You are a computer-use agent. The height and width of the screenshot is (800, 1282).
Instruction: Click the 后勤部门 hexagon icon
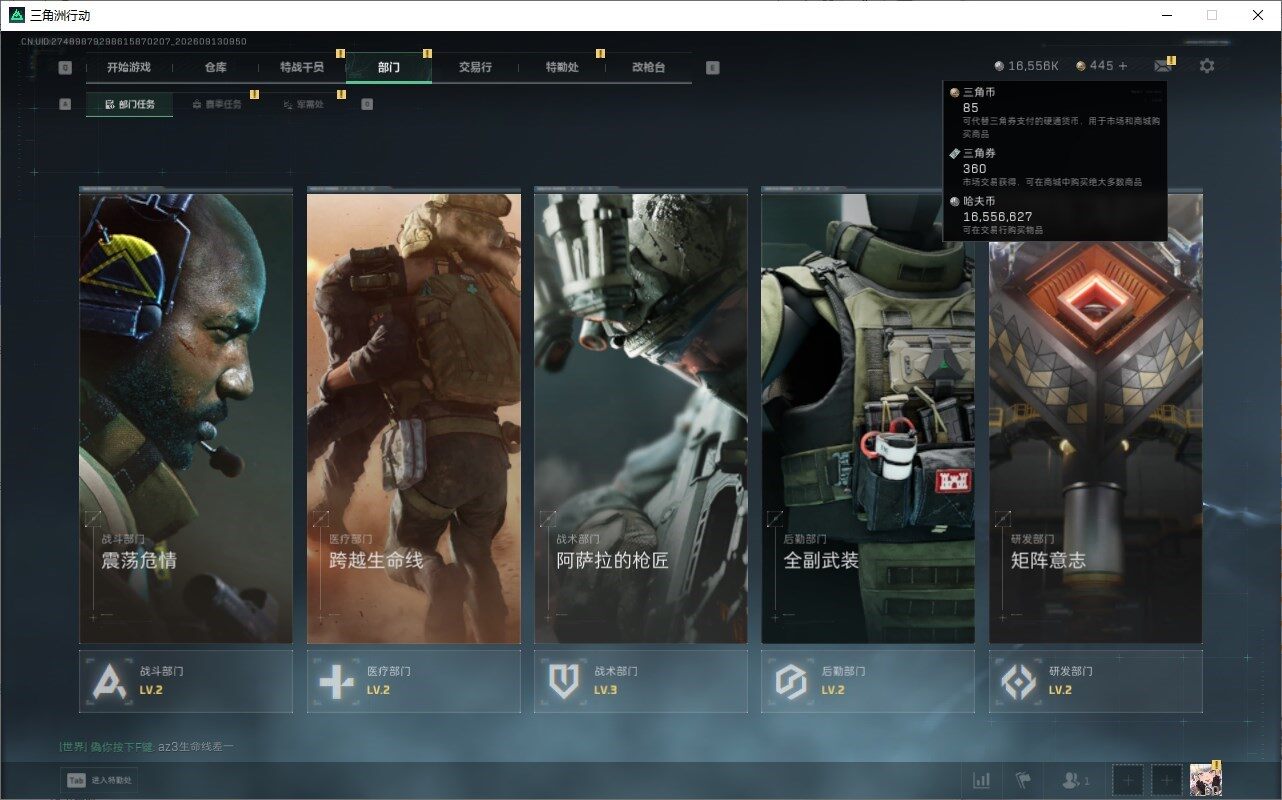791,682
